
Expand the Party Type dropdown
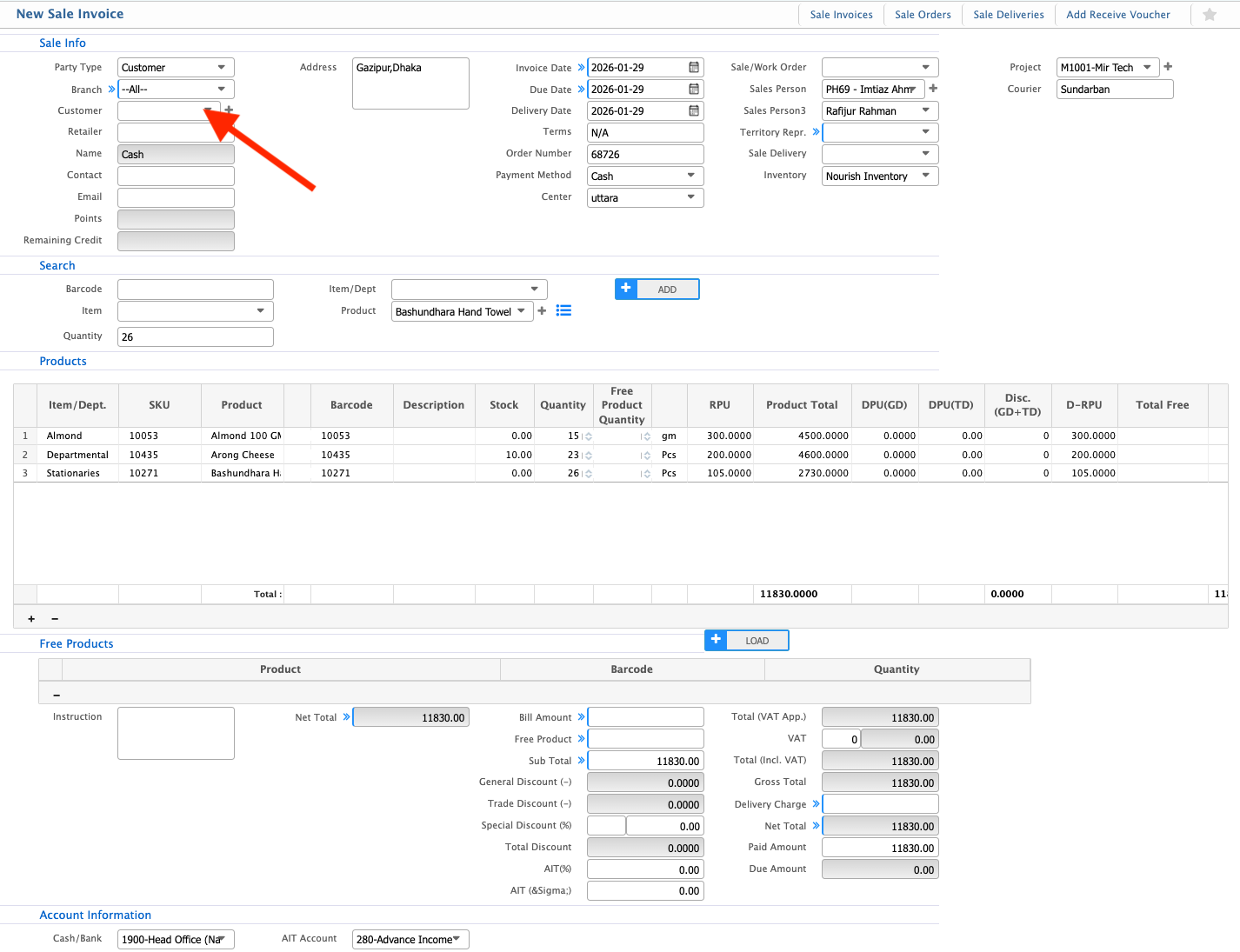click(x=221, y=68)
